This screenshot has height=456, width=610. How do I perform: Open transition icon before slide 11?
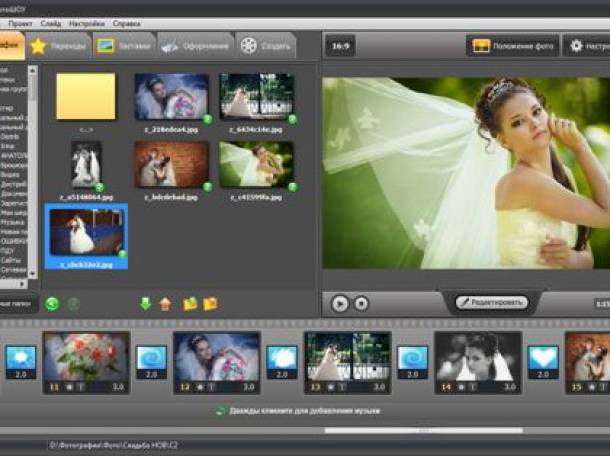pos(21,362)
